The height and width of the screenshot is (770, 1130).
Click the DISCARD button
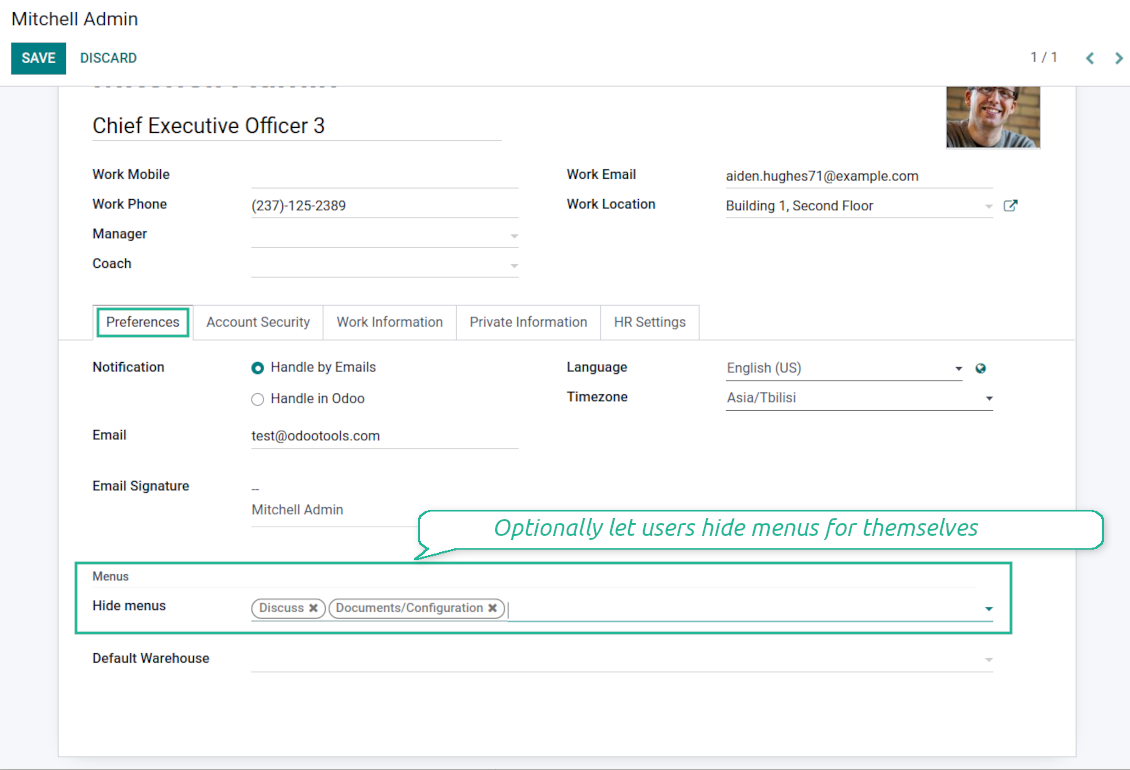108,58
